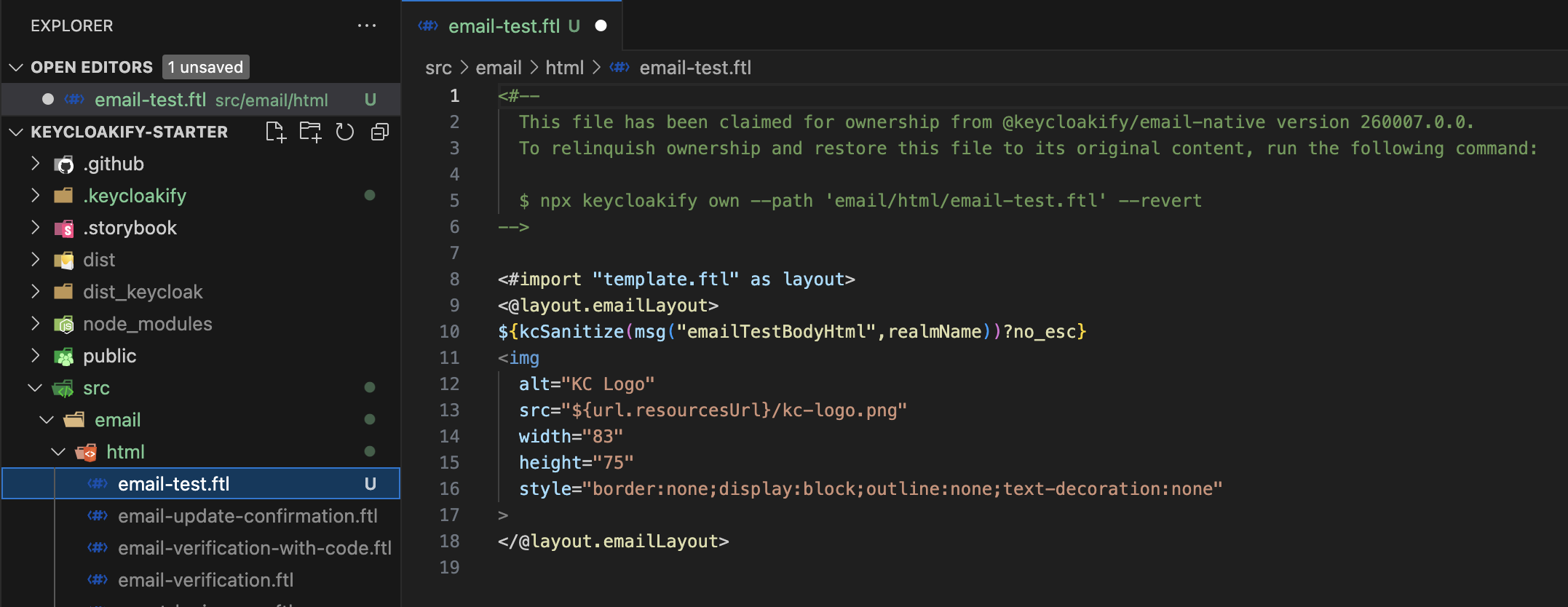Collapse all folders in explorer
The height and width of the screenshot is (607, 1568).
point(379,132)
